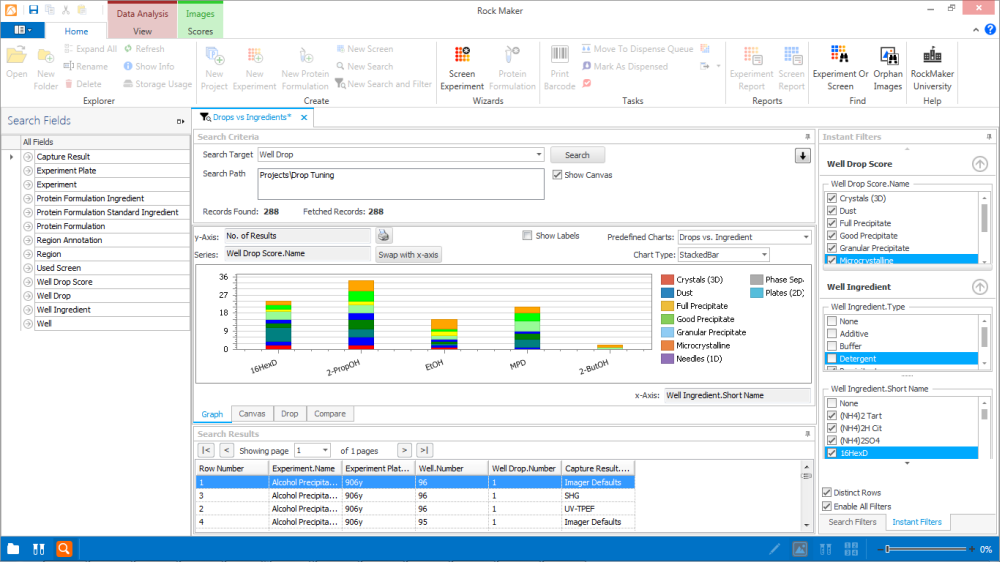Enable the Show Labels checkbox
The width and height of the screenshot is (1000, 562).
(x=527, y=235)
